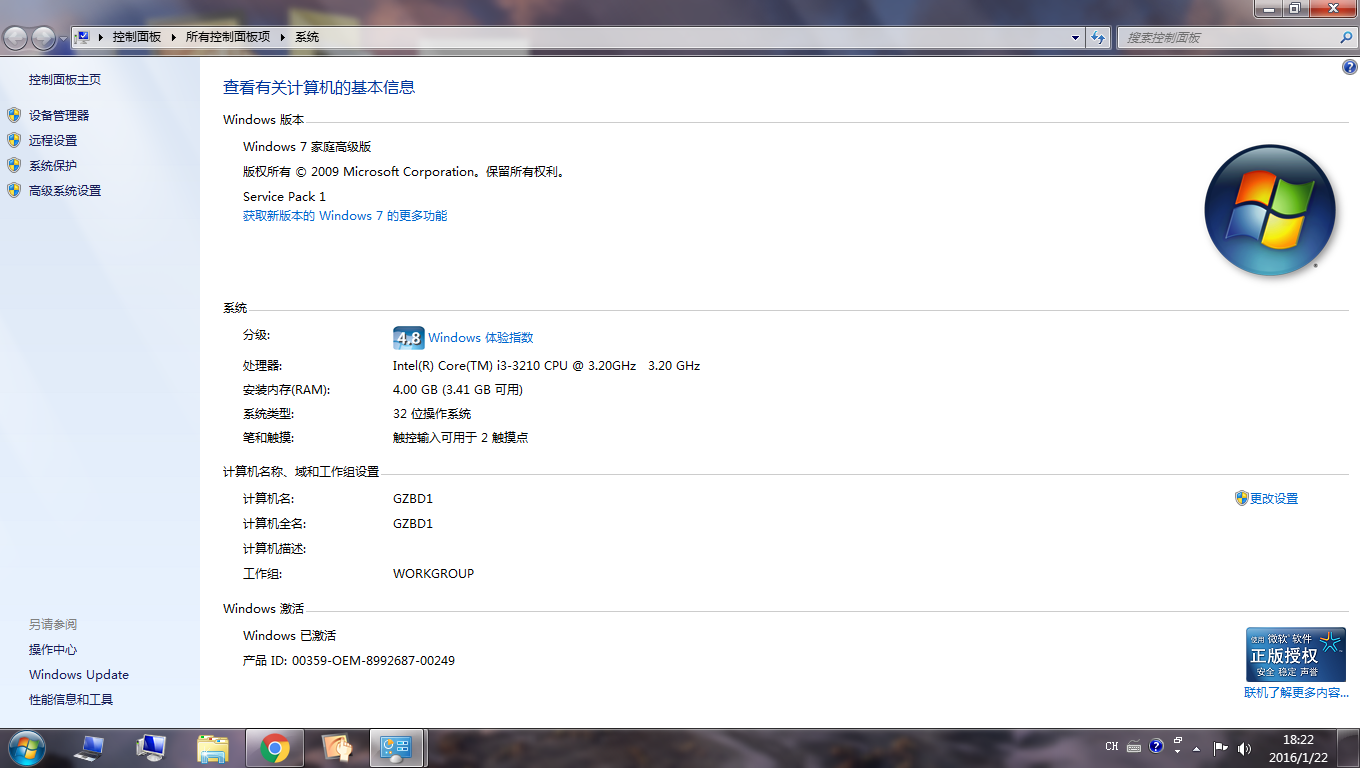Open the Windows Start menu
This screenshot has width=1360, height=768.
coord(26,747)
